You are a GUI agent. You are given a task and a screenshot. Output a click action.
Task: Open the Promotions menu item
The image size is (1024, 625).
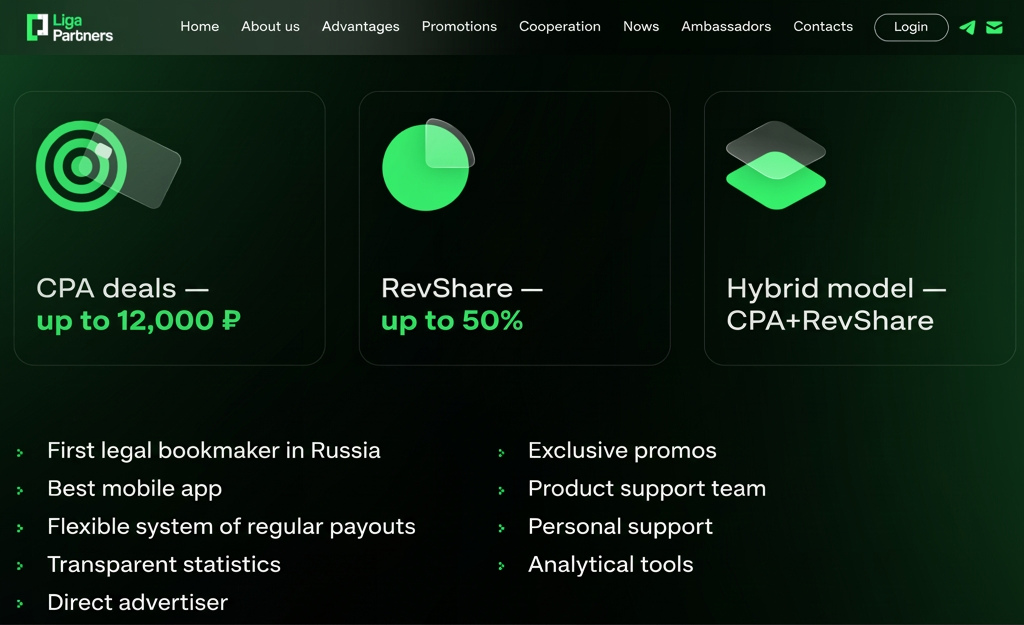coord(459,27)
